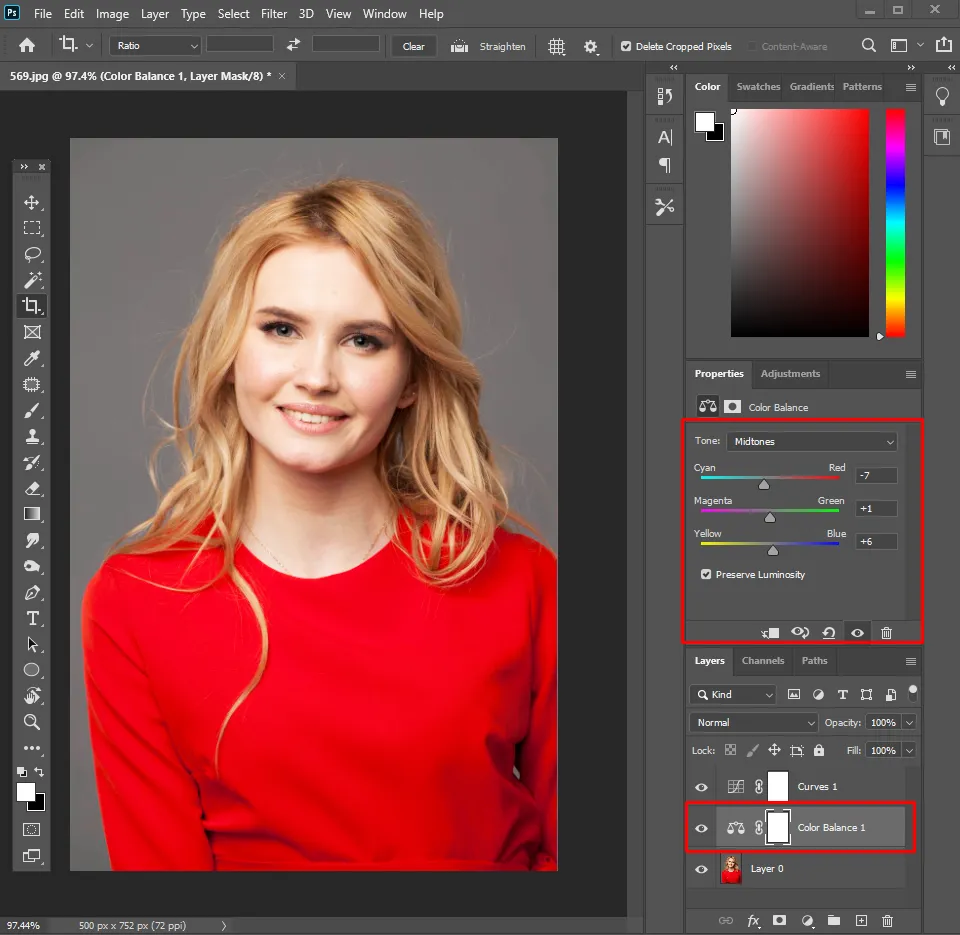
Task: Uncheck Preserve Luminosity checkbox
Action: (x=706, y=575)
